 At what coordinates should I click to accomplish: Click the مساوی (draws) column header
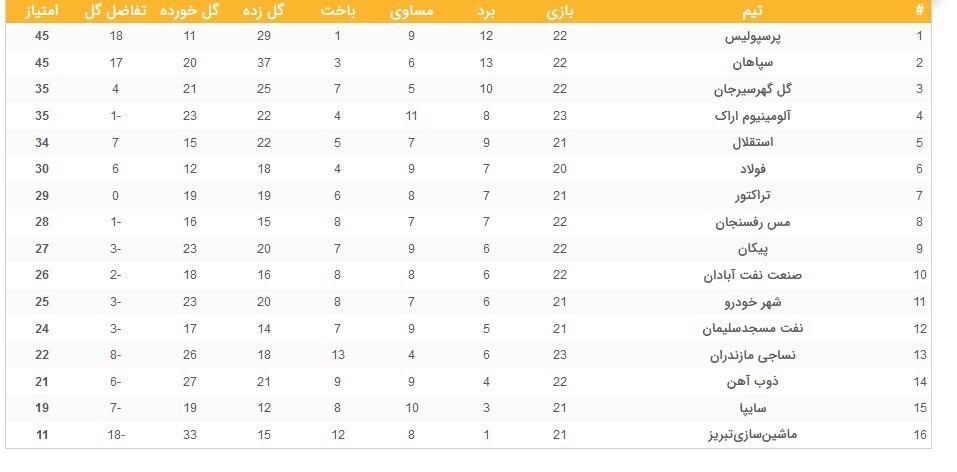coord(412,11)
